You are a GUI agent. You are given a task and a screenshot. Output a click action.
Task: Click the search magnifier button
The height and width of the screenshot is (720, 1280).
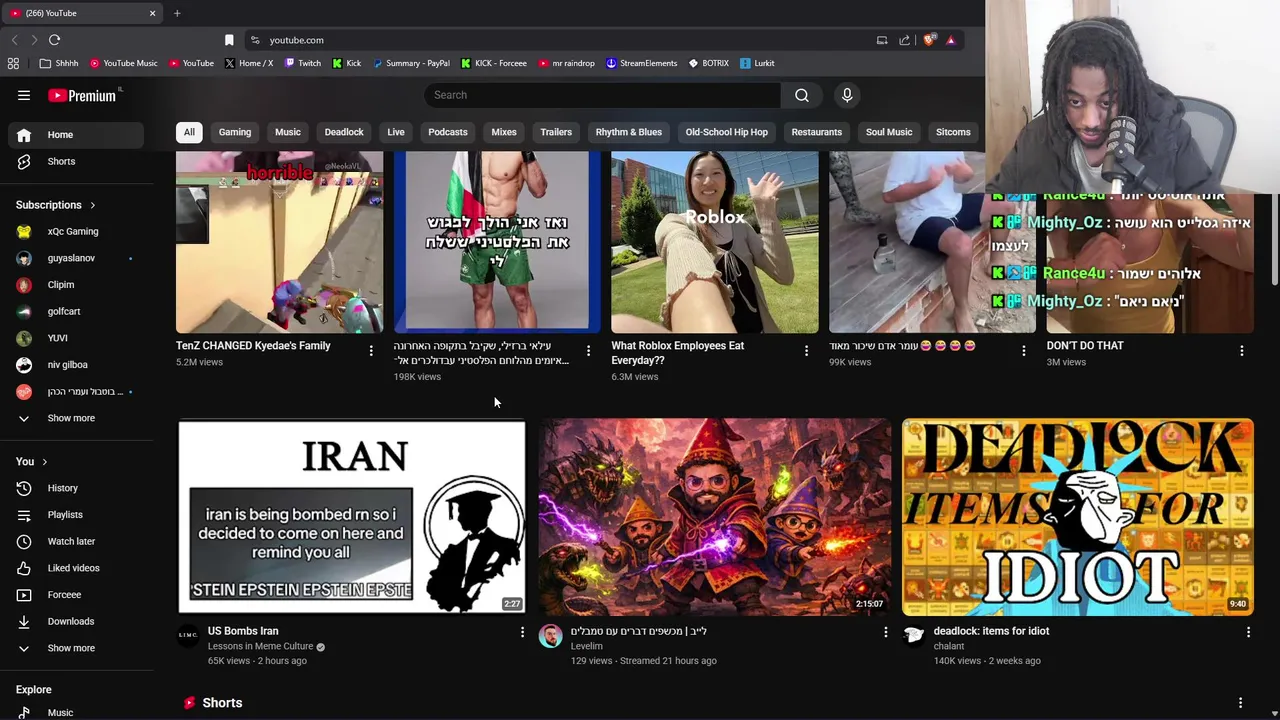coord(802,95)
